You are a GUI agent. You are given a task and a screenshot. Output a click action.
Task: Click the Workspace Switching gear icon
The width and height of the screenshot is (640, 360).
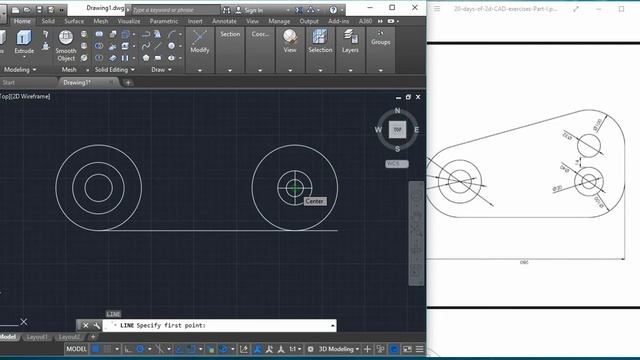pyautogui.click(x=311, y=349)
